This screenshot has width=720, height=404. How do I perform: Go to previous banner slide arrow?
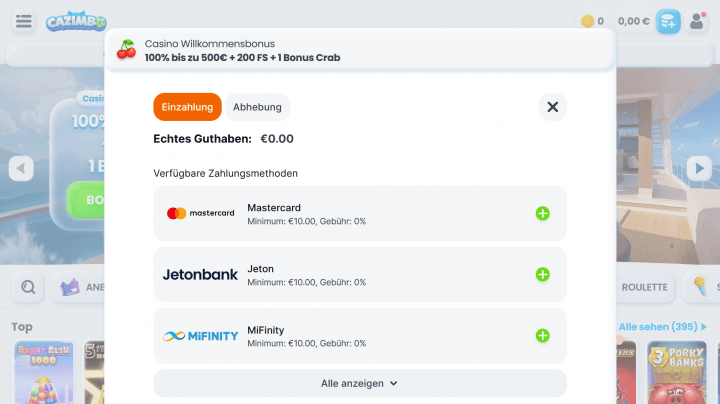[21, 168]
